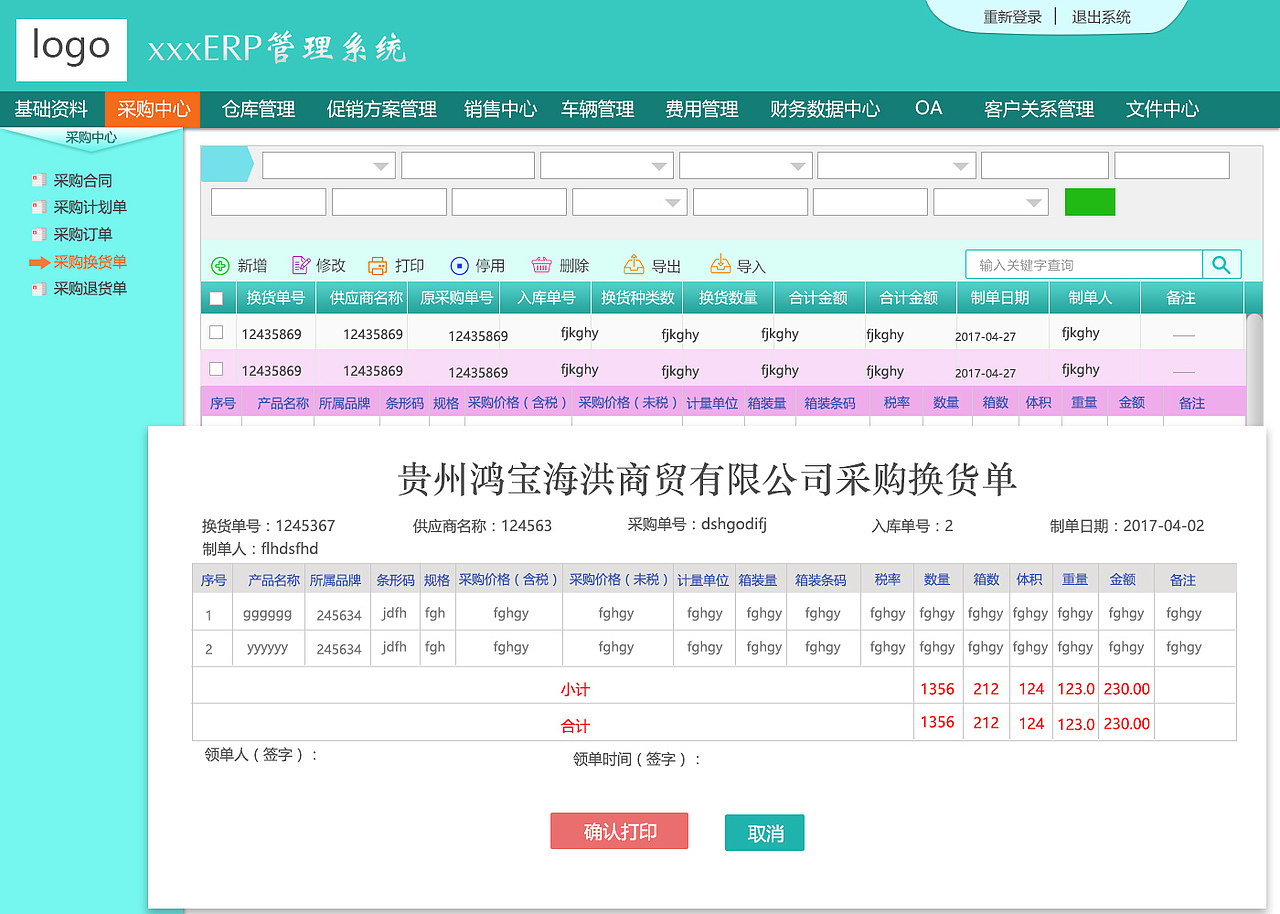Click the 删除 delete trash icon

pyautogui.click(x=540, y=265)
